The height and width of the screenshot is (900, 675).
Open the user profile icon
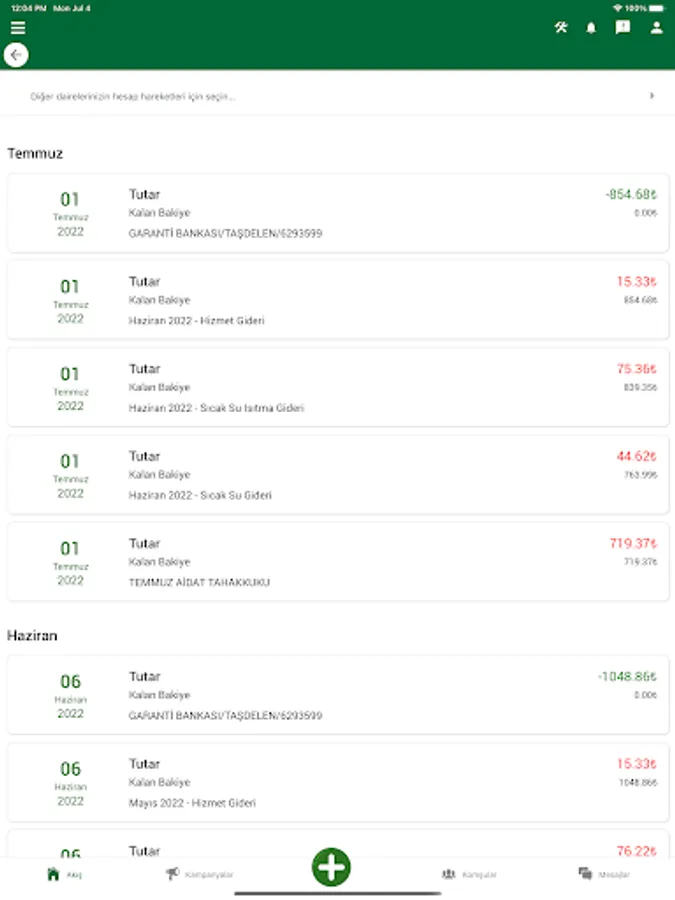point(656,28)
